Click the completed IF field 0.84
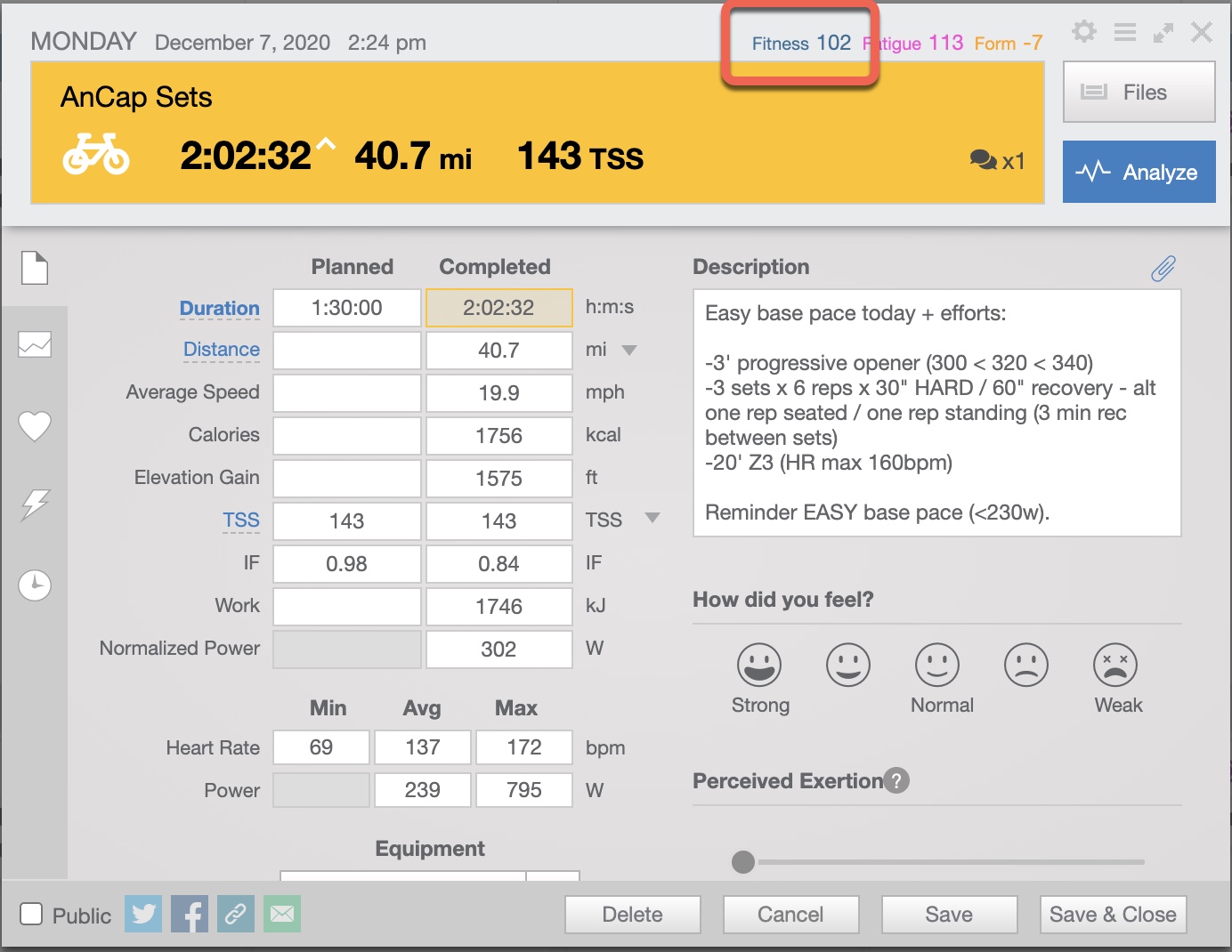Image resolution: width=1232 pixels, height=952 pixels. (499, 564)
